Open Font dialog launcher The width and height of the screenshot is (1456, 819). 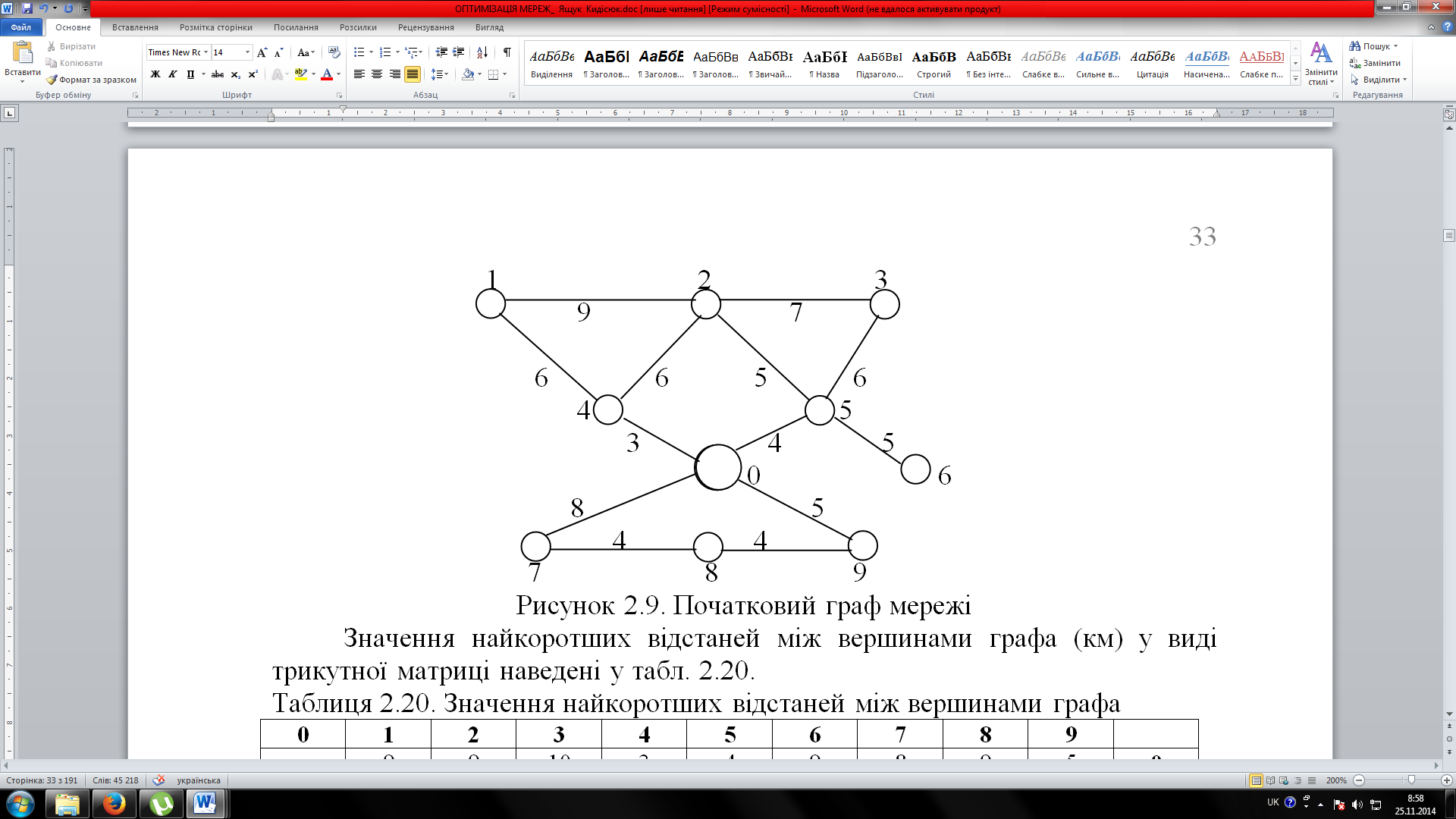click(339, 96)
